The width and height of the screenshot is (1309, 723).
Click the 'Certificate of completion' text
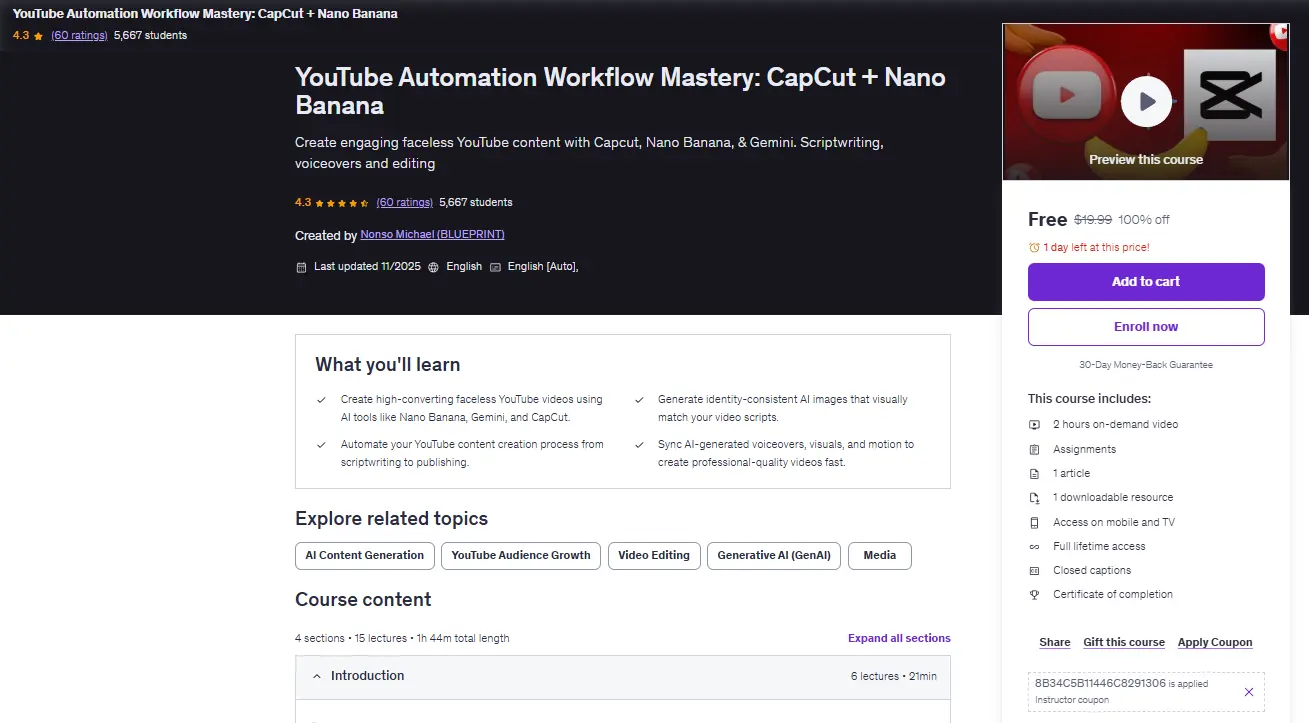click(1113, 595)
